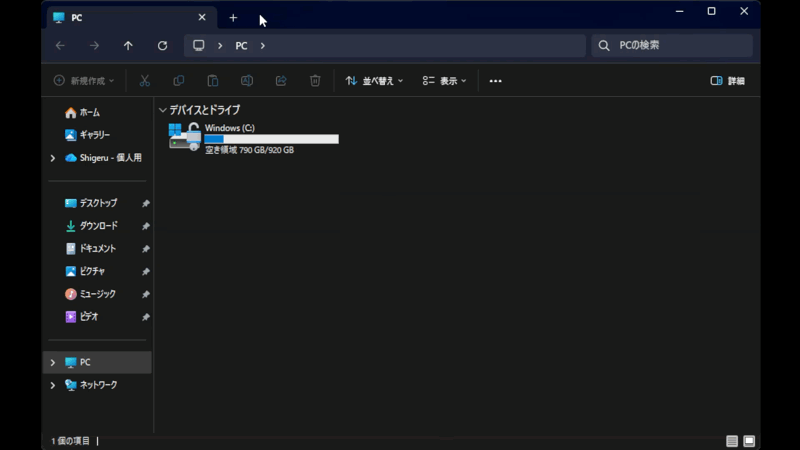Image resolution: width=800 pixels, height=450 pixels.
Task: Open a new tab with plus button
Action: pos(233,18)
